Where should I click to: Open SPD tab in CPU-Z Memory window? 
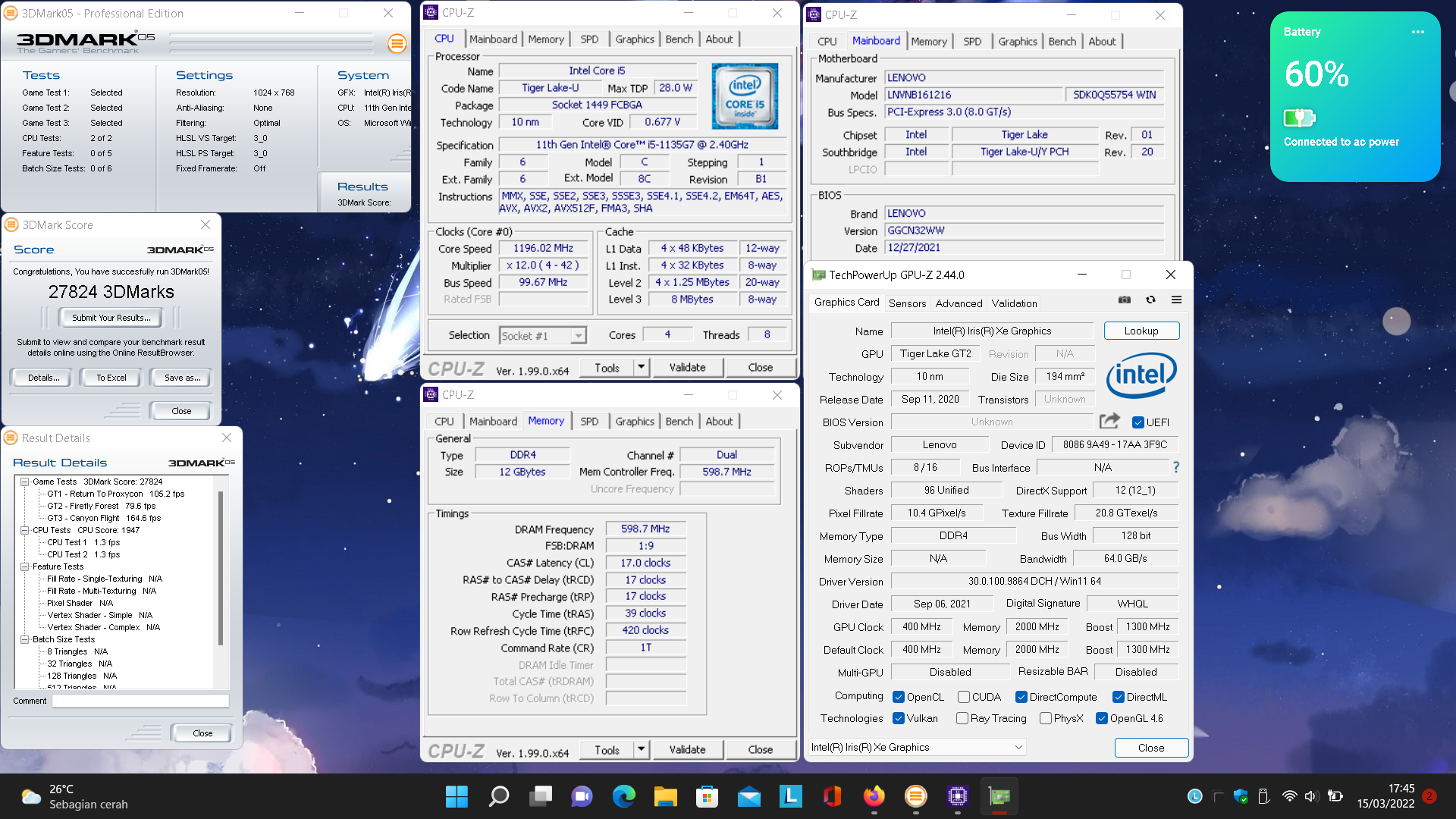[589, 421]
